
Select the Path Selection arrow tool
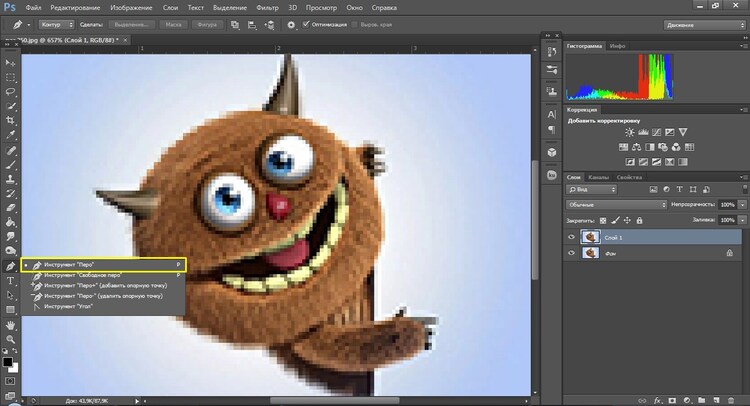point(10,296)
